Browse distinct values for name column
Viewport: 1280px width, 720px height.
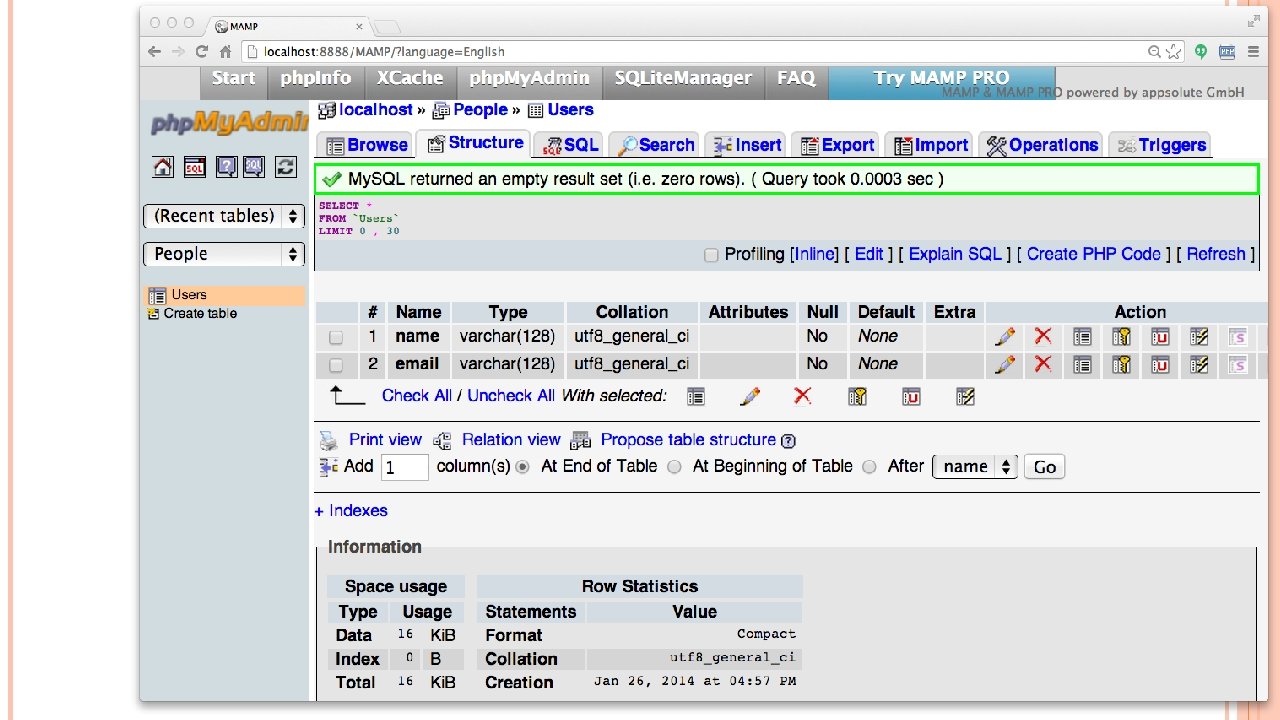pyautogui.click(x=1082, y=337)
